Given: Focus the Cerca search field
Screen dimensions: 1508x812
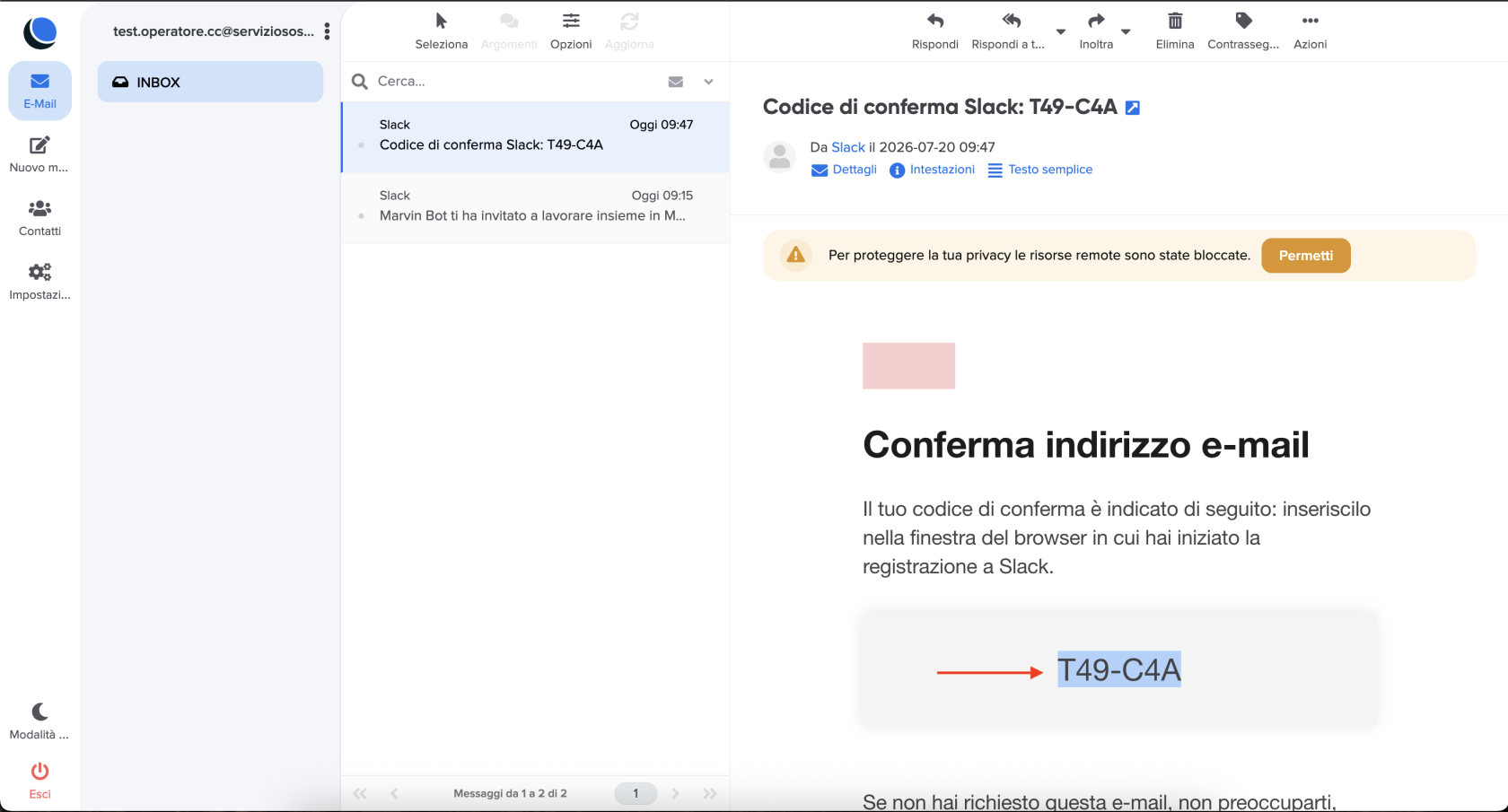Looking at the screenshot, I should pyautogui.click(x=516, y=81).
